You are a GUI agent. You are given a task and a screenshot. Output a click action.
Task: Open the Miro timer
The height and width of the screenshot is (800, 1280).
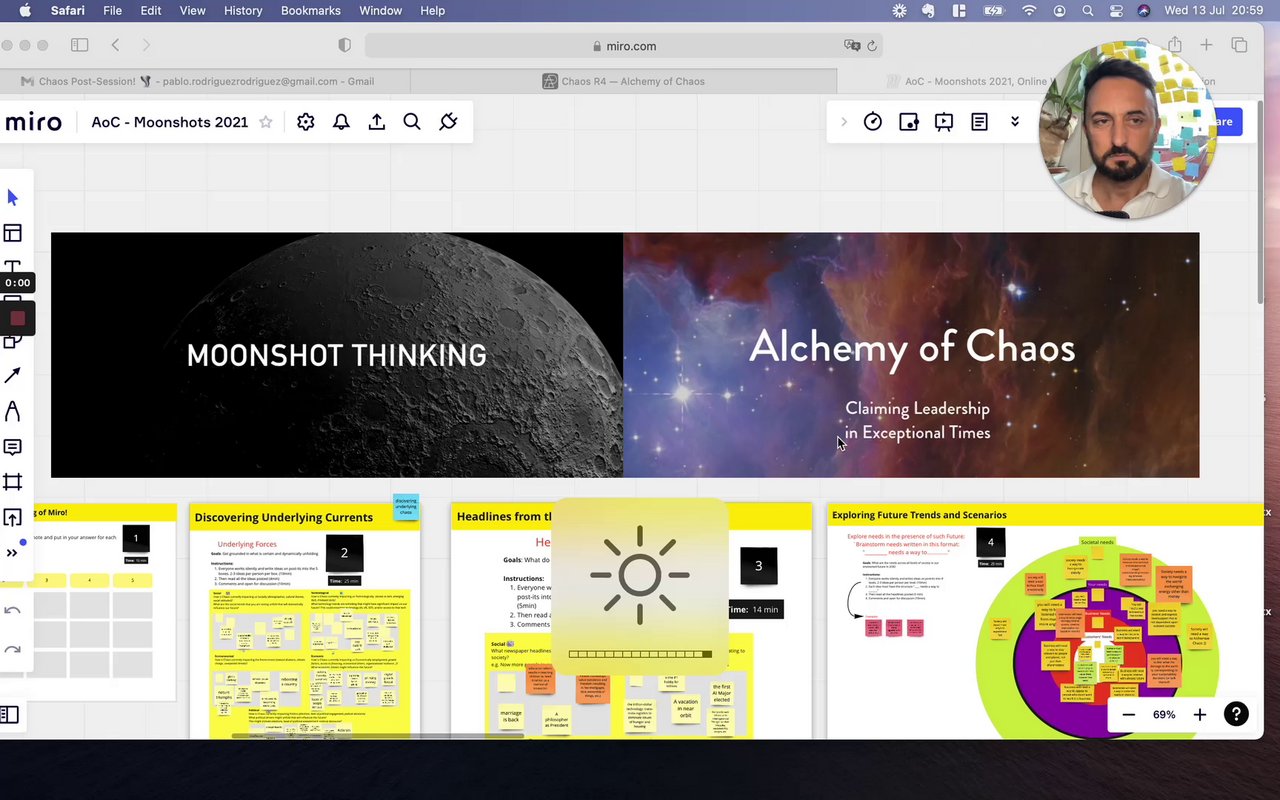click(x=873, y=122)
